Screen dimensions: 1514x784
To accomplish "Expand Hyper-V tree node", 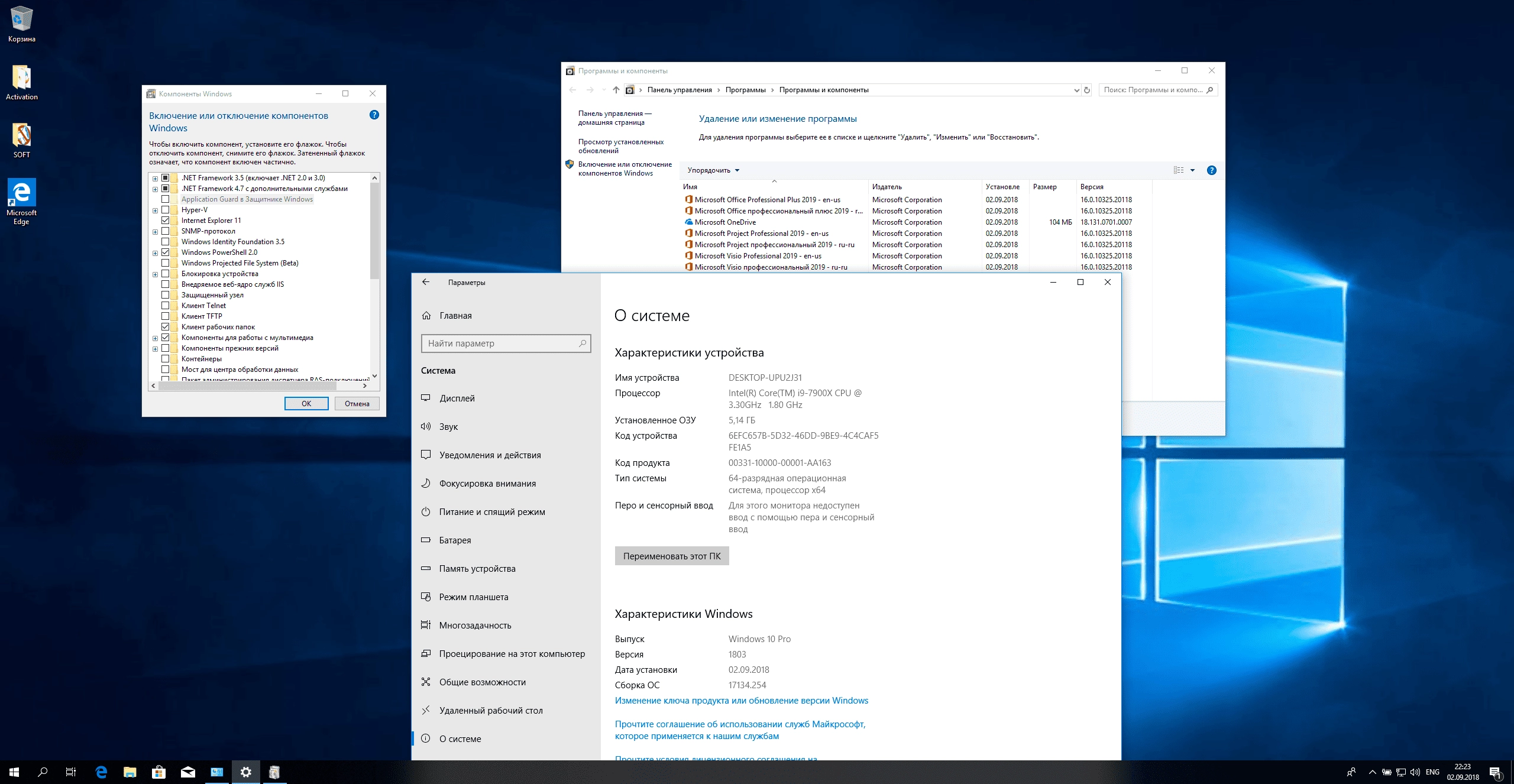I will pos(155,210).
